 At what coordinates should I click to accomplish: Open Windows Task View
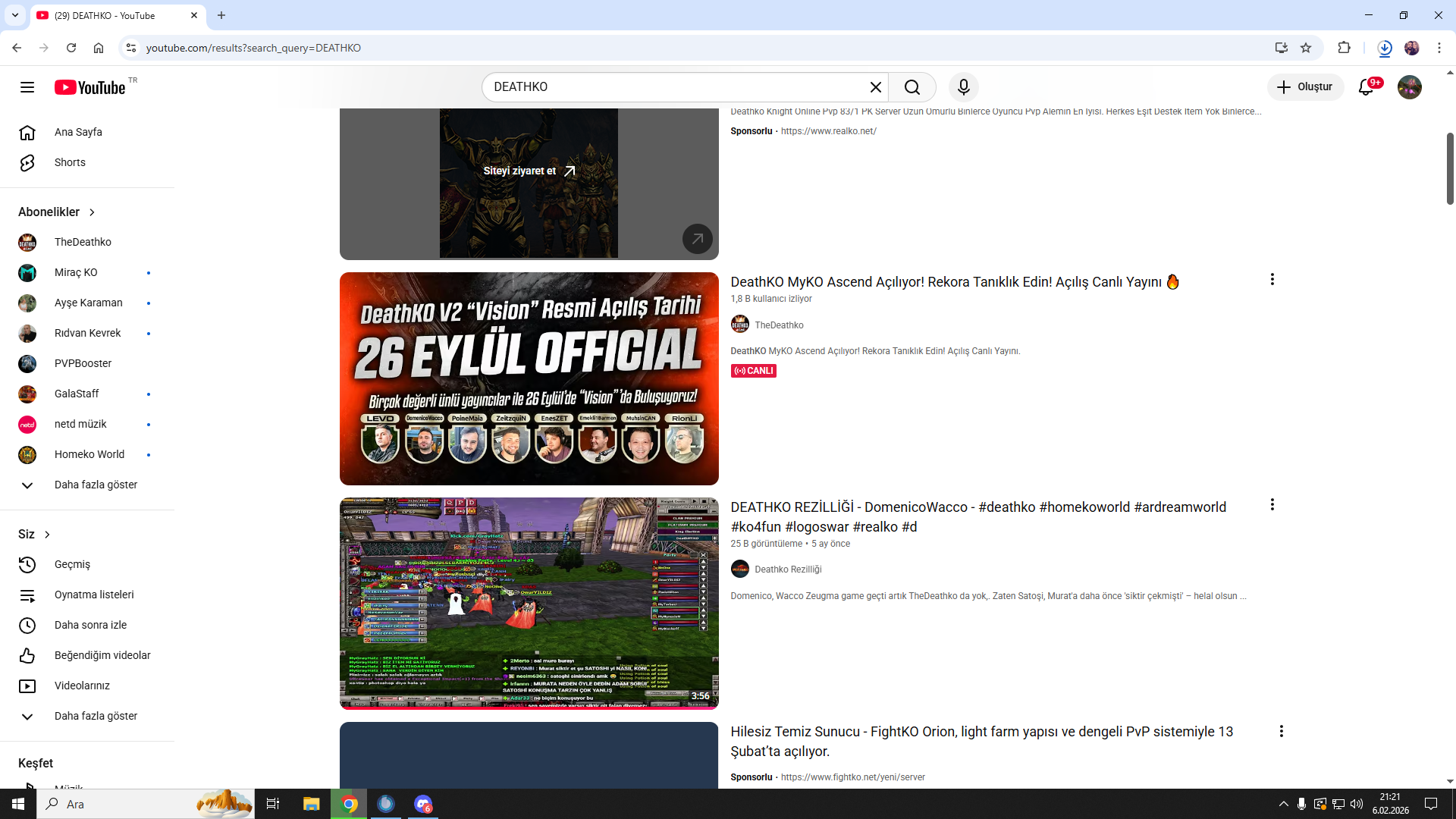pyautogui.click(x=273, y=804)
